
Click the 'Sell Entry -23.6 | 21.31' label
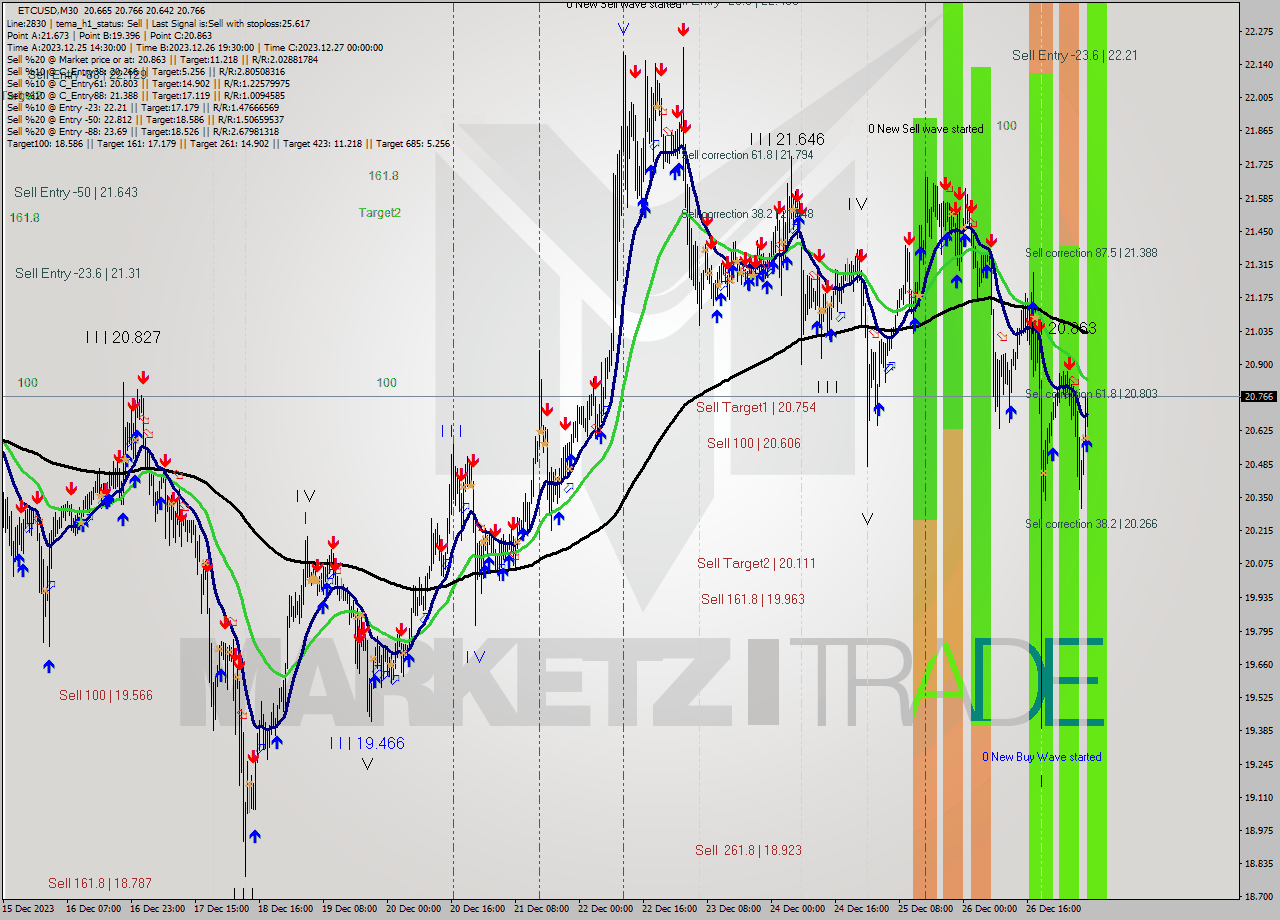[78, 273]
